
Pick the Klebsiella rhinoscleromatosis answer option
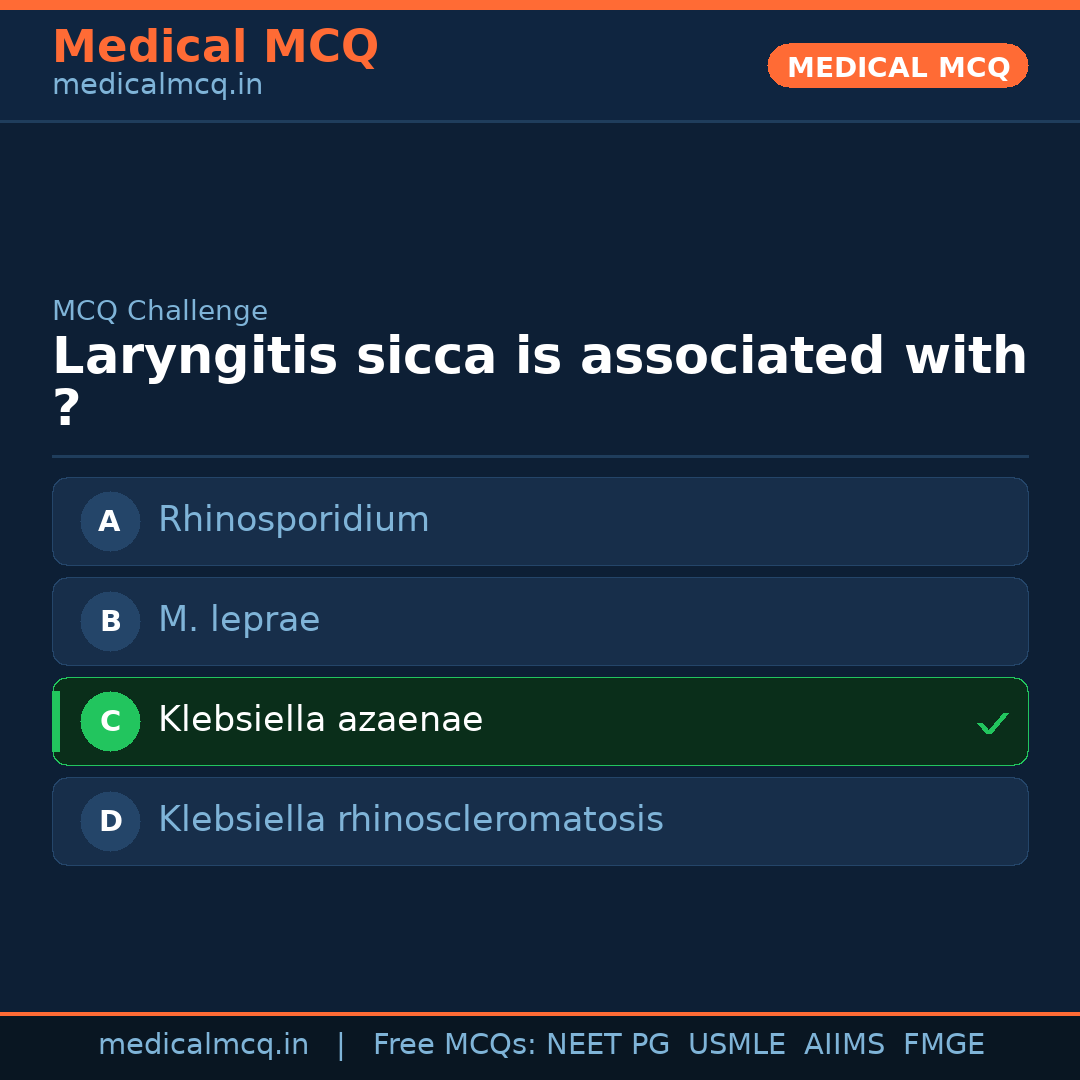click(410, 820)
